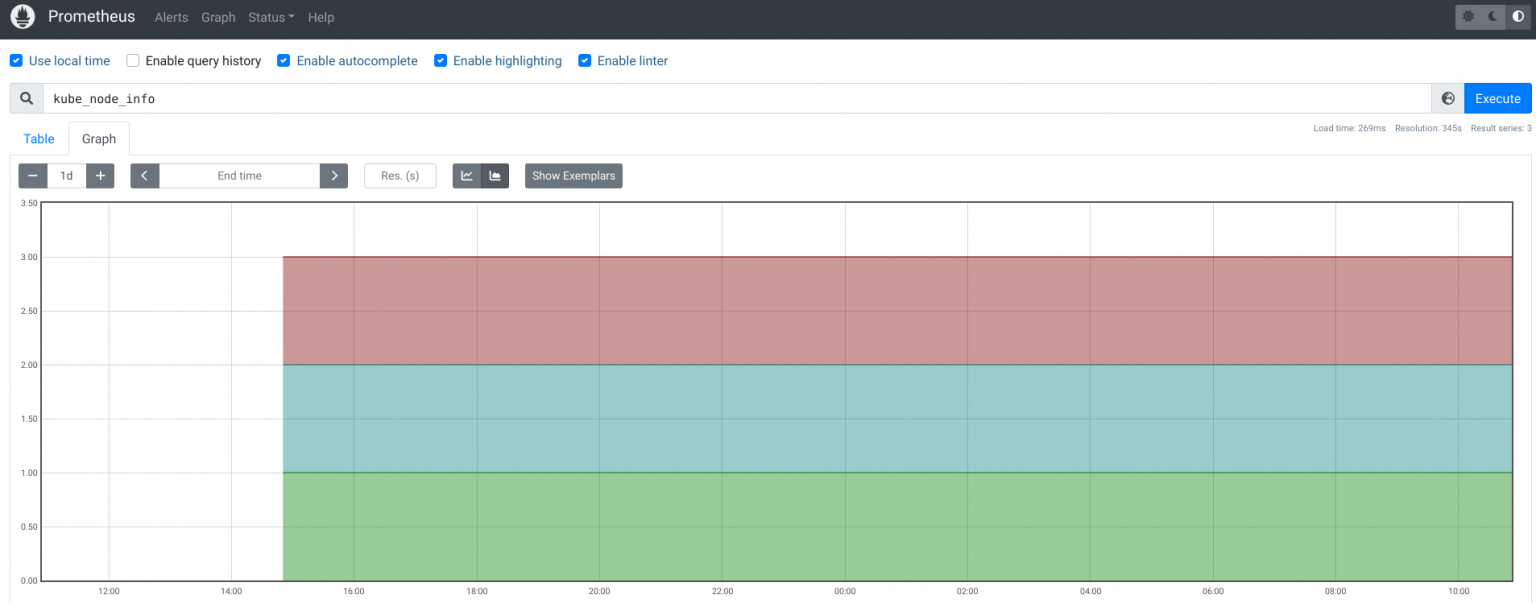
Task: Click the Show Exemplars button
Action: [573, 175]
